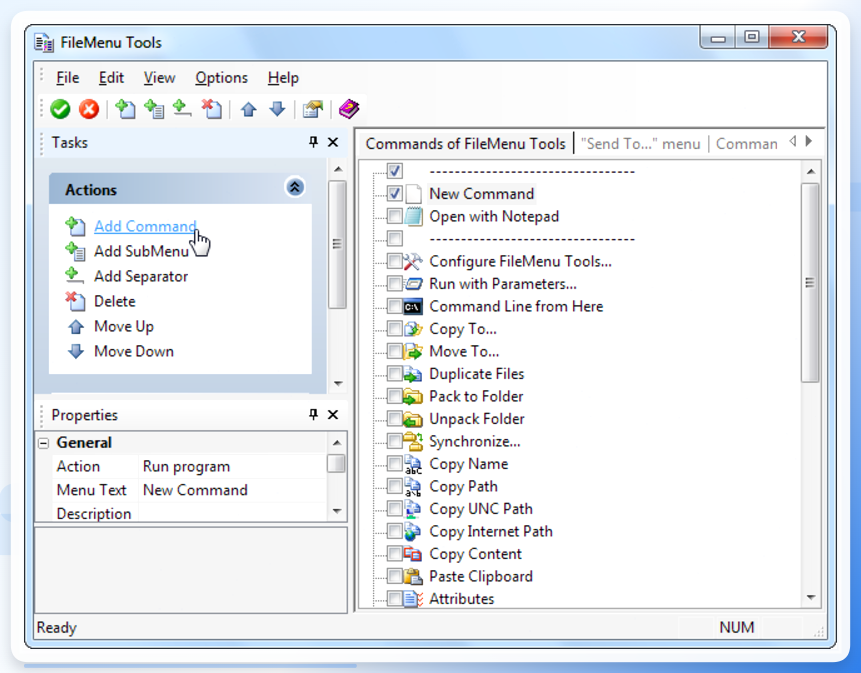The width and height of the screenshot is (861, 673).
Task: Uncheck the New Command checkbox
Action: (394, 194)
